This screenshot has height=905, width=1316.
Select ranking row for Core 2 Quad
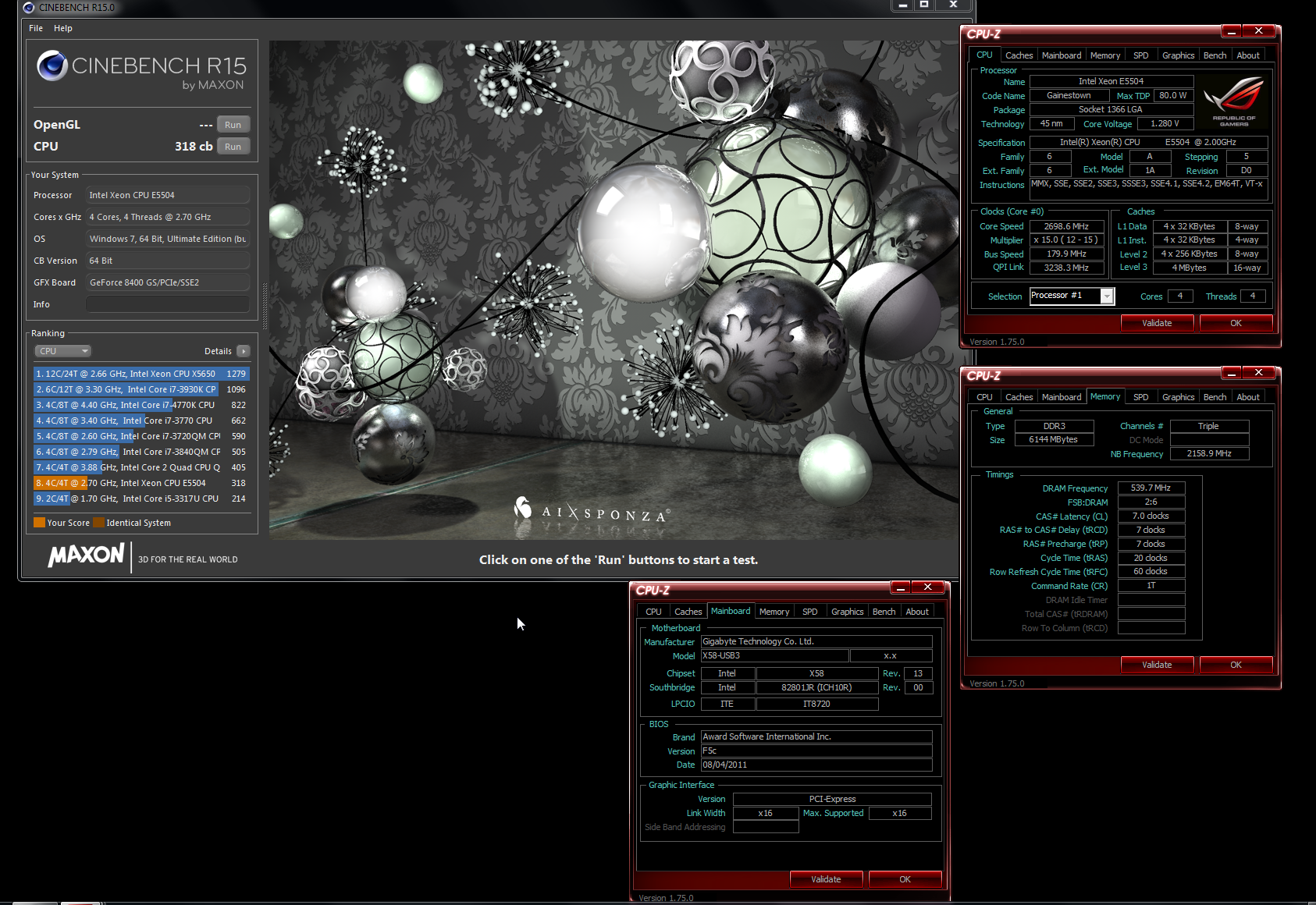(x=141, y=467)
